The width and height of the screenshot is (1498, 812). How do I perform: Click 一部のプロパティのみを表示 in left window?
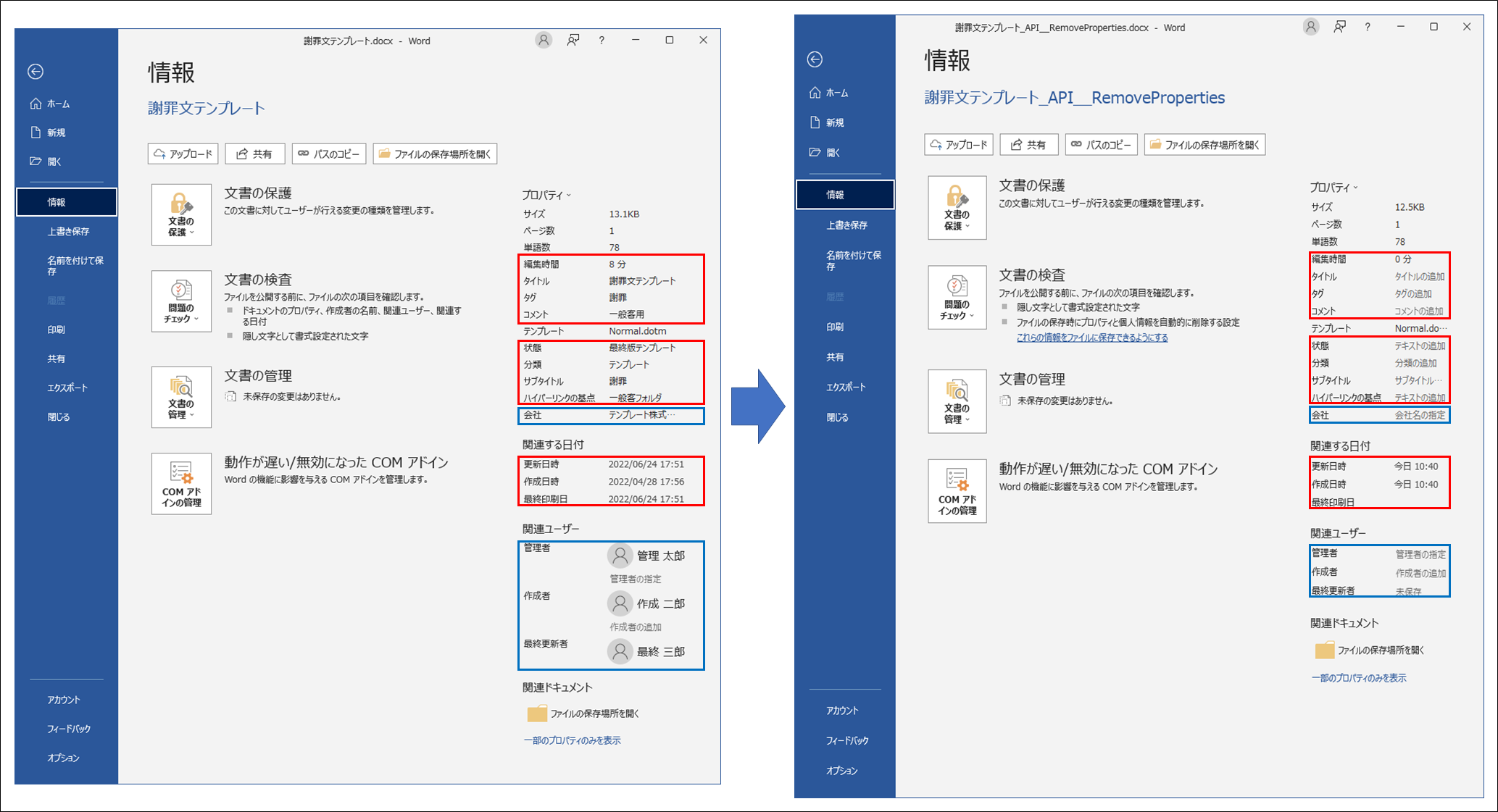pyautogui.click(x=573, y=740)
